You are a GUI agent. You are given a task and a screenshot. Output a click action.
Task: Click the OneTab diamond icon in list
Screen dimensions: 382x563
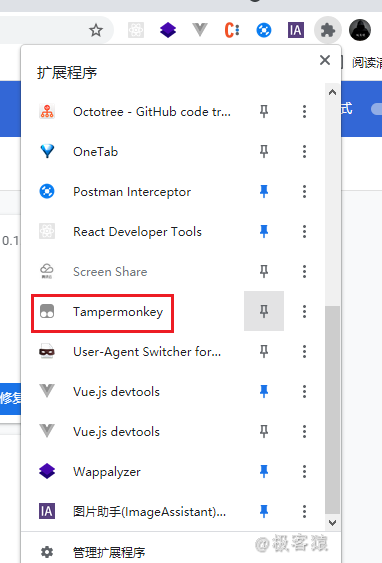coord(47,152)
